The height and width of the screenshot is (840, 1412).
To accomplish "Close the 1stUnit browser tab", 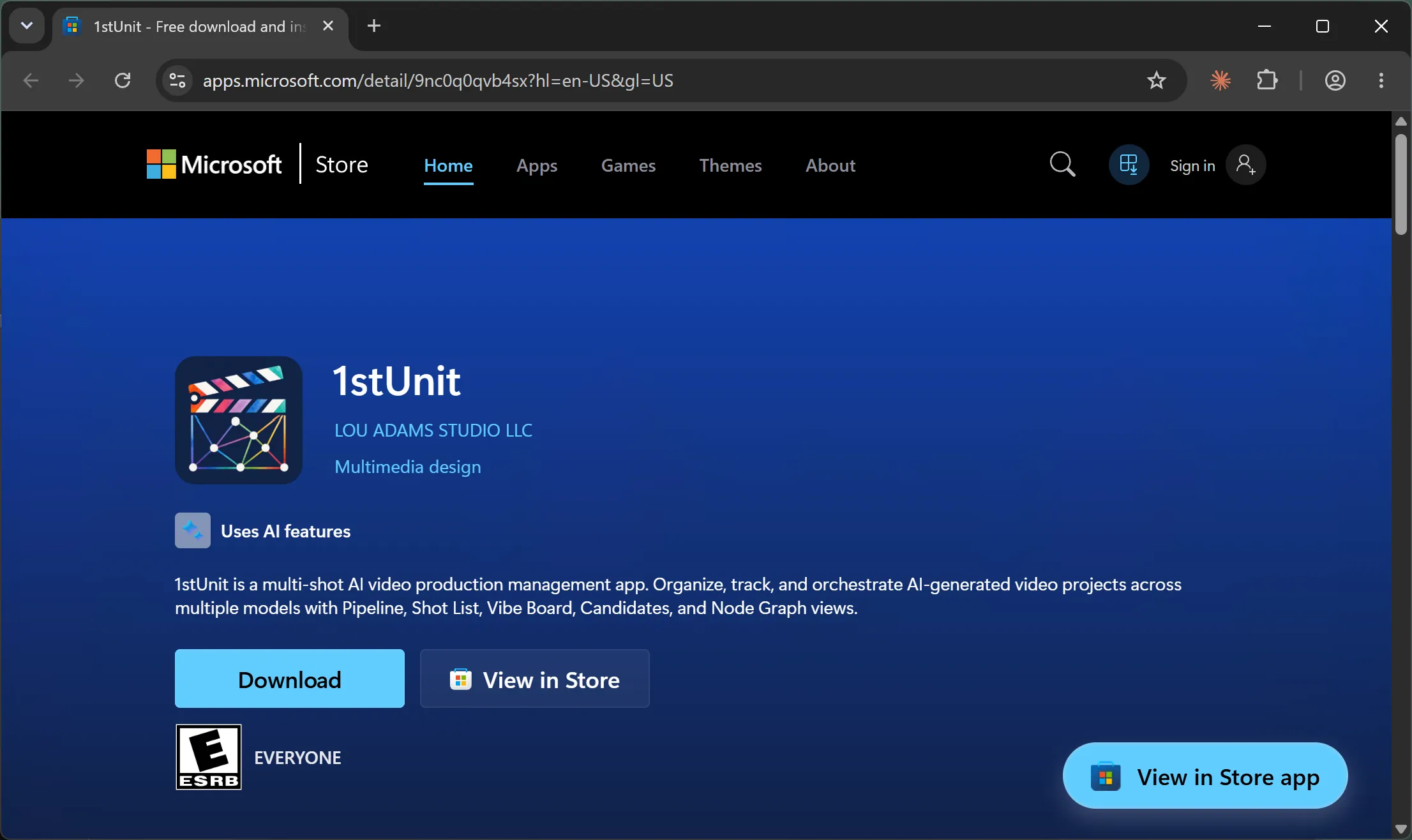I will point(328,26).
